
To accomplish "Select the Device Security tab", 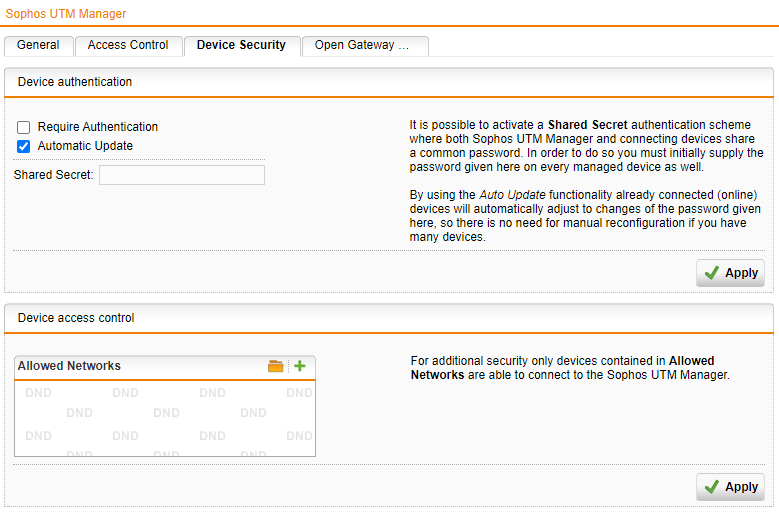I will 241,45.
